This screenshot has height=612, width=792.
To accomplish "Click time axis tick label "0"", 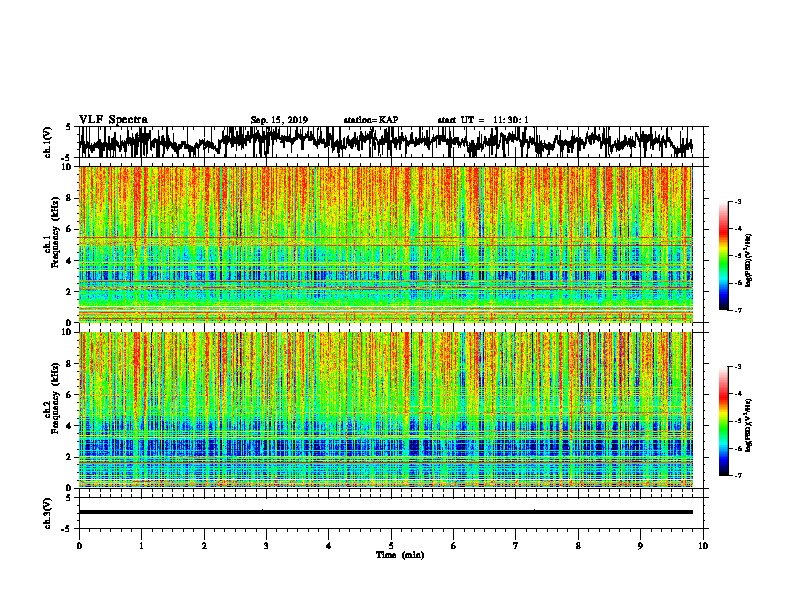I will pos(79,546).
